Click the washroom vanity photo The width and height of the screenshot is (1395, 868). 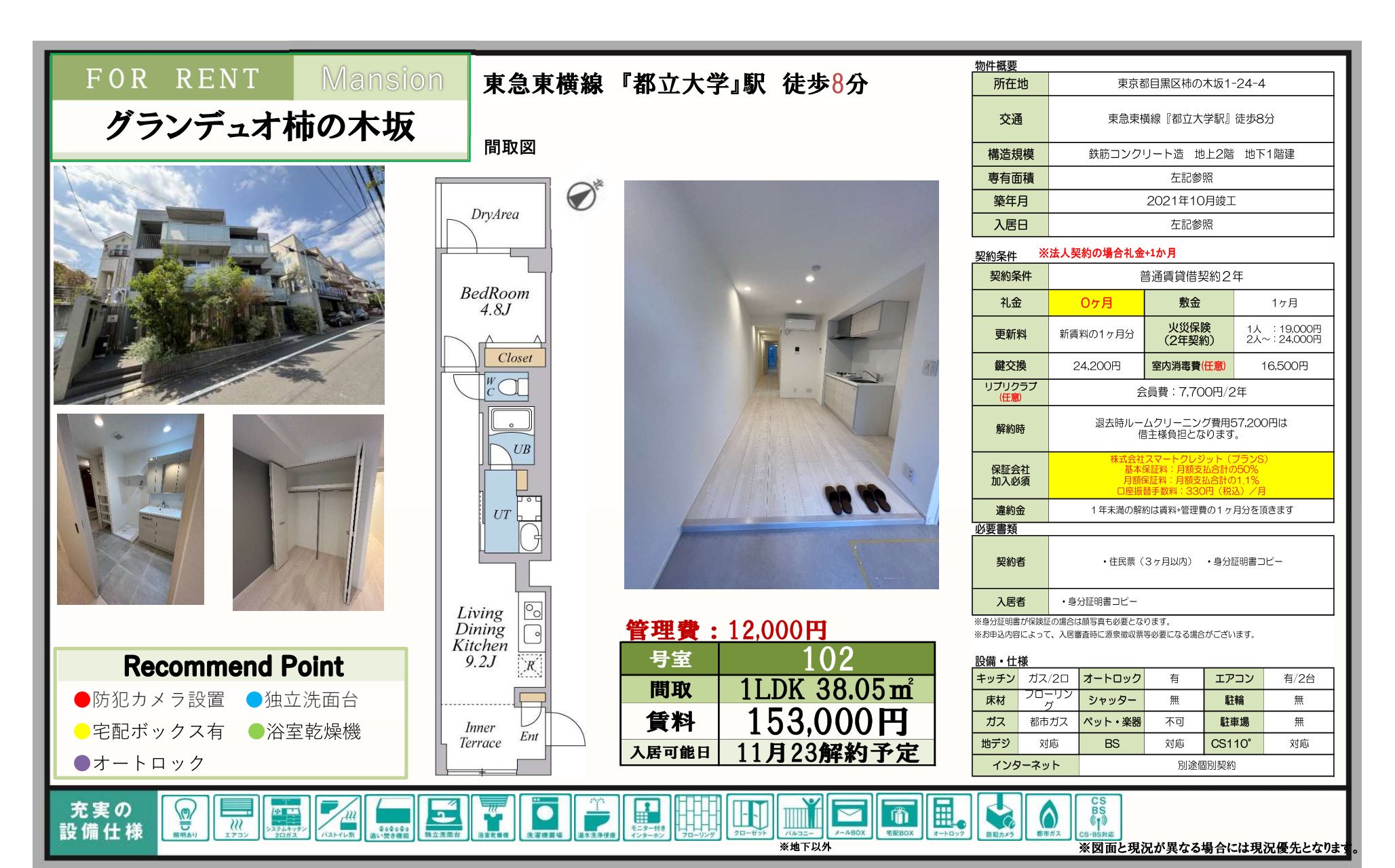coord(130,509)
